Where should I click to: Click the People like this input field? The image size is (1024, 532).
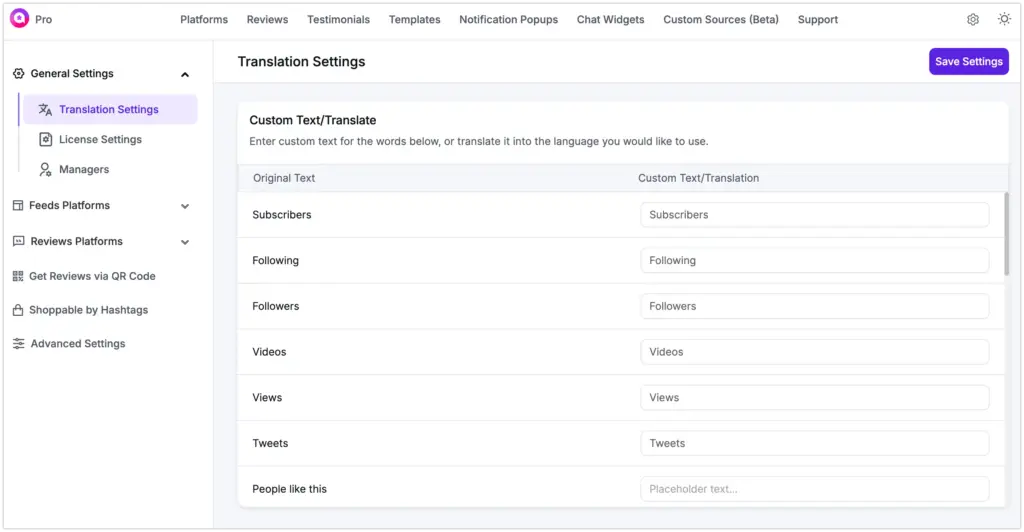point(814,489)
